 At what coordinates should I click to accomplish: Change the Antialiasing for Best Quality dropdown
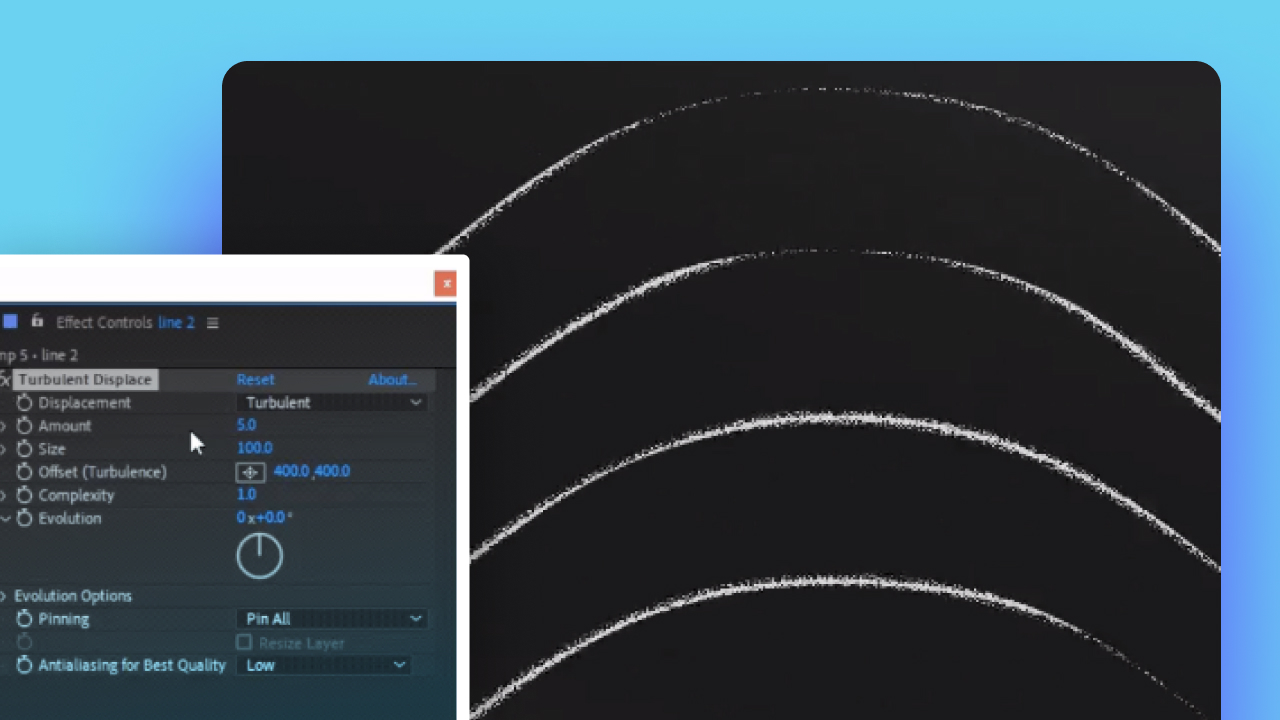point(323,665)
